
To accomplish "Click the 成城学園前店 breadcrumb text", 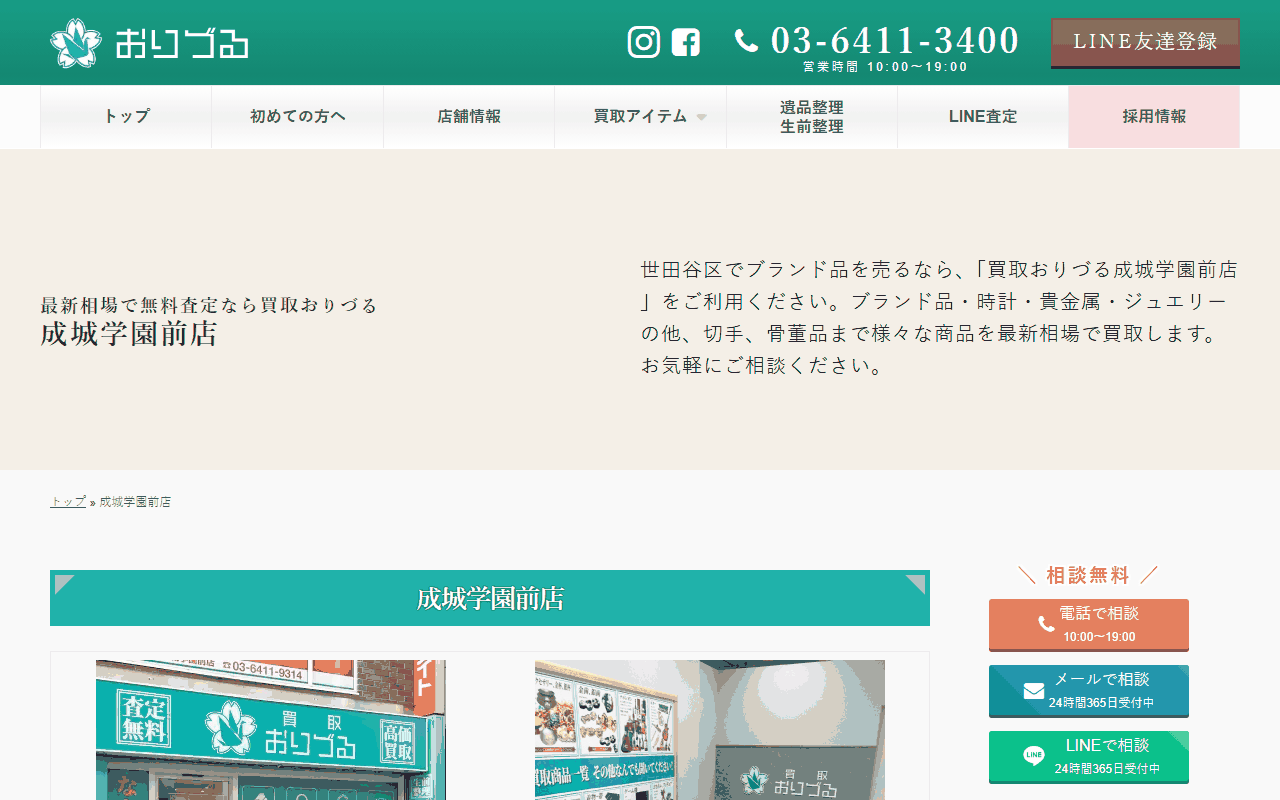I will [135, 502].
